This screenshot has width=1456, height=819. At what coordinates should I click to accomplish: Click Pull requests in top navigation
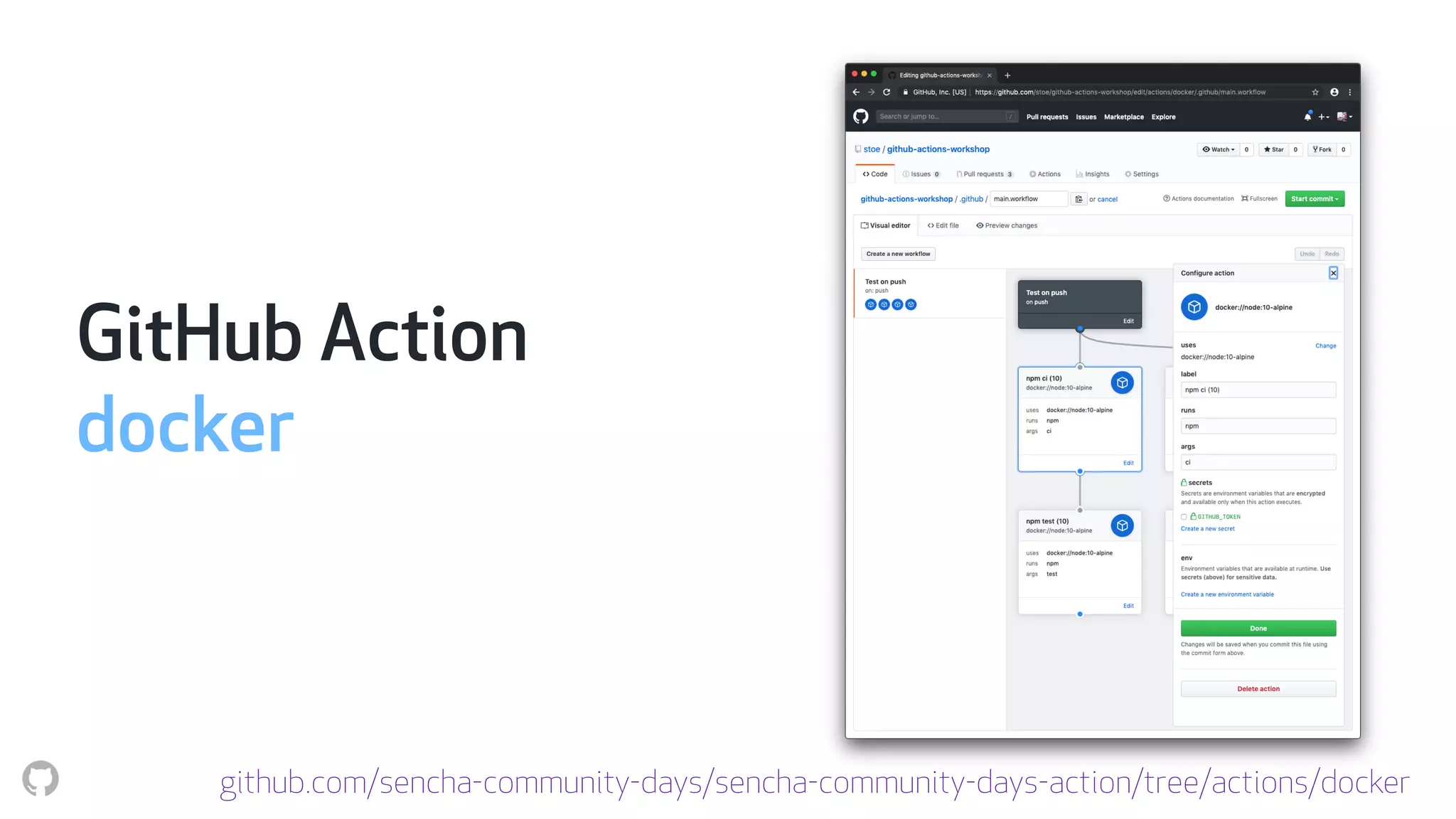1047,117
